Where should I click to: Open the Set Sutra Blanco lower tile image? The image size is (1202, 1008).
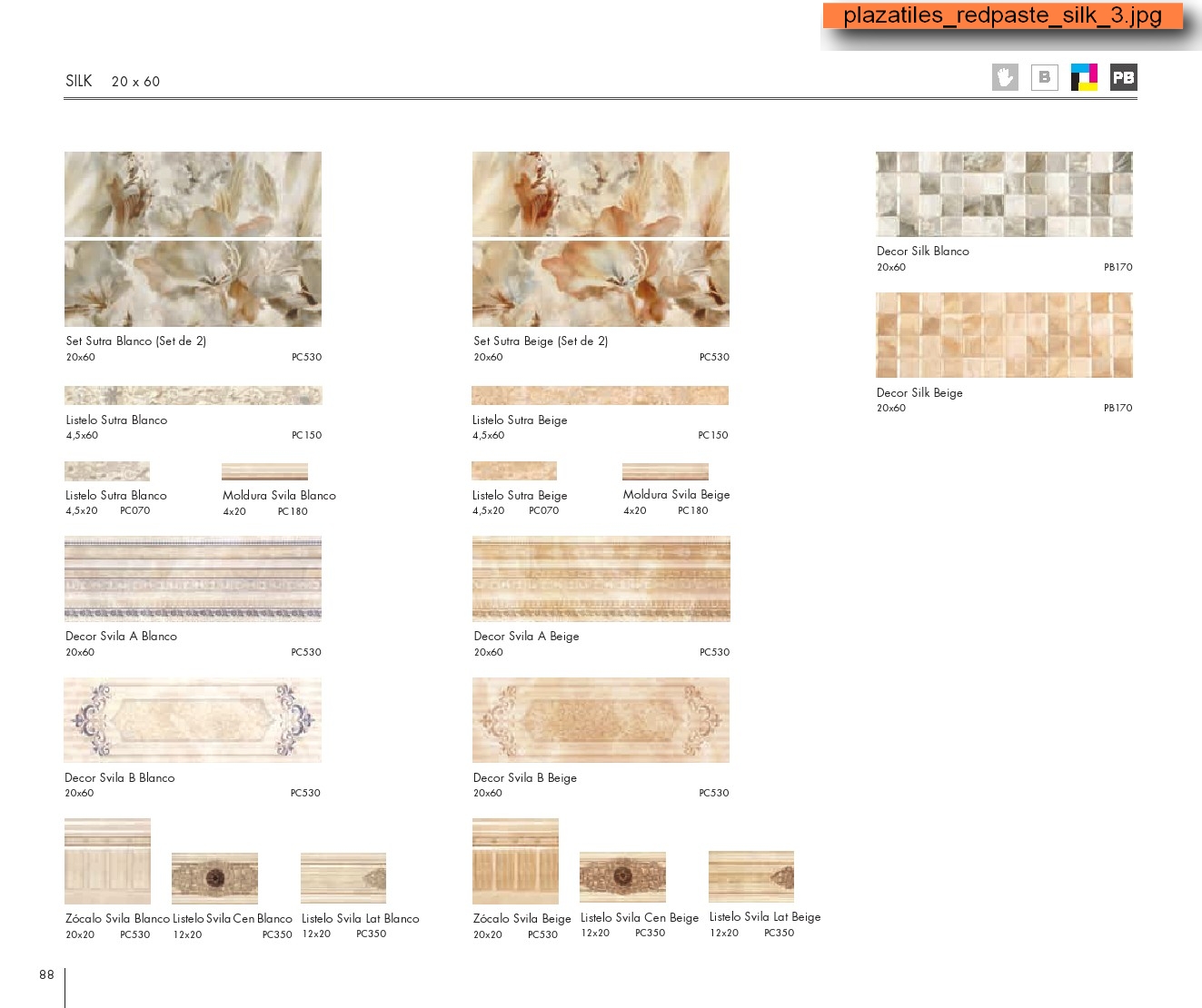[x=193, y=283]
